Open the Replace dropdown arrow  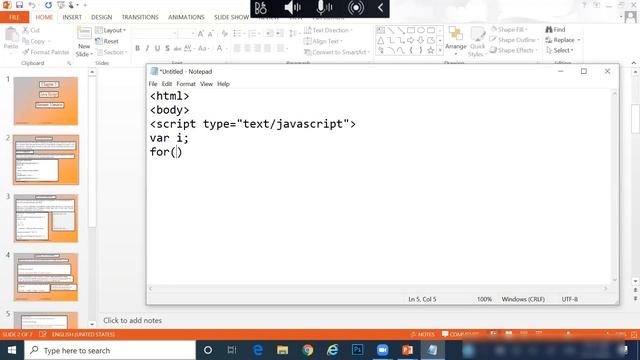coord(579,40)
